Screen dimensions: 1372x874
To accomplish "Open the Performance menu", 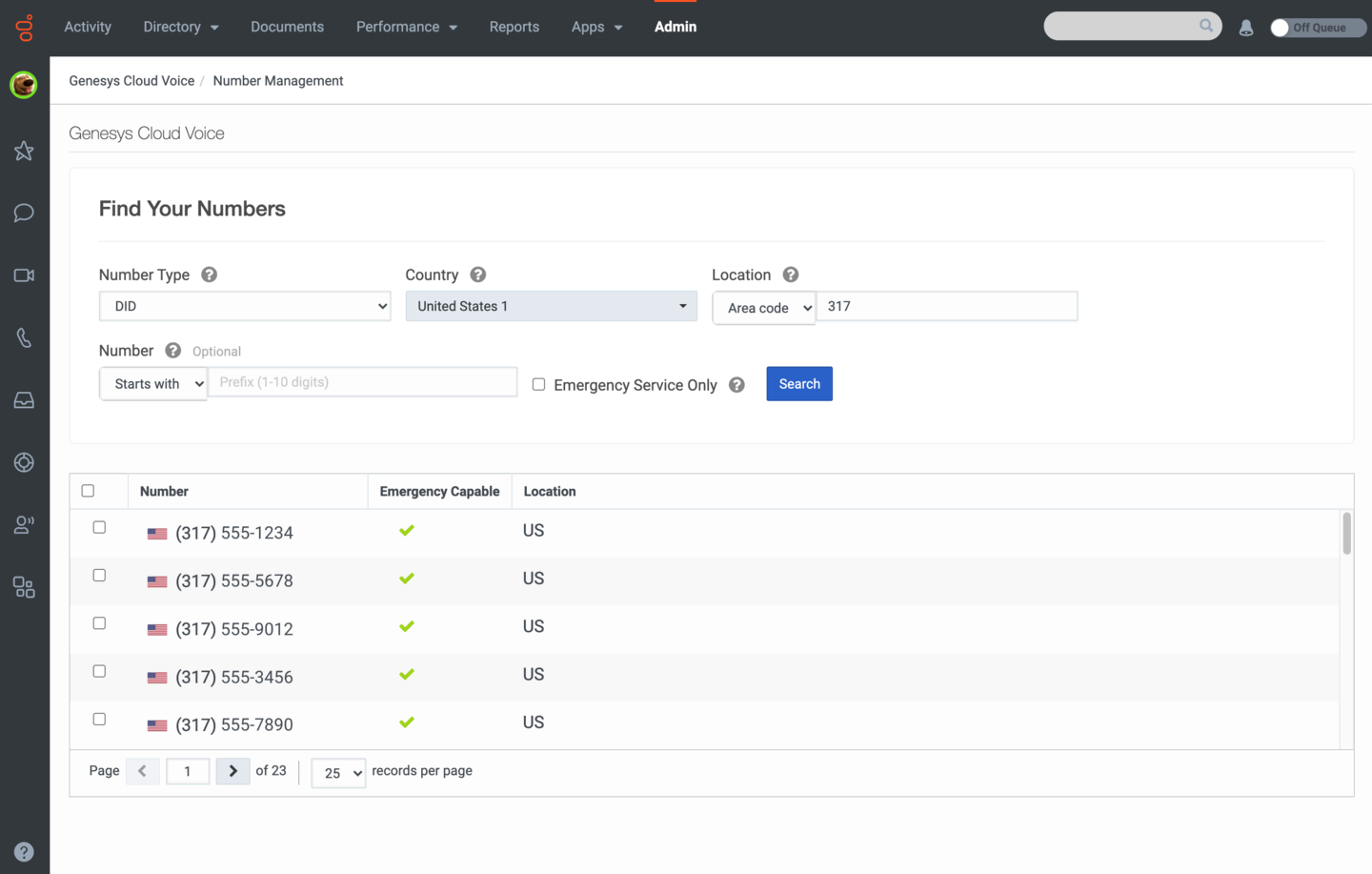I will pyautogui.click(x=406, y=27).
